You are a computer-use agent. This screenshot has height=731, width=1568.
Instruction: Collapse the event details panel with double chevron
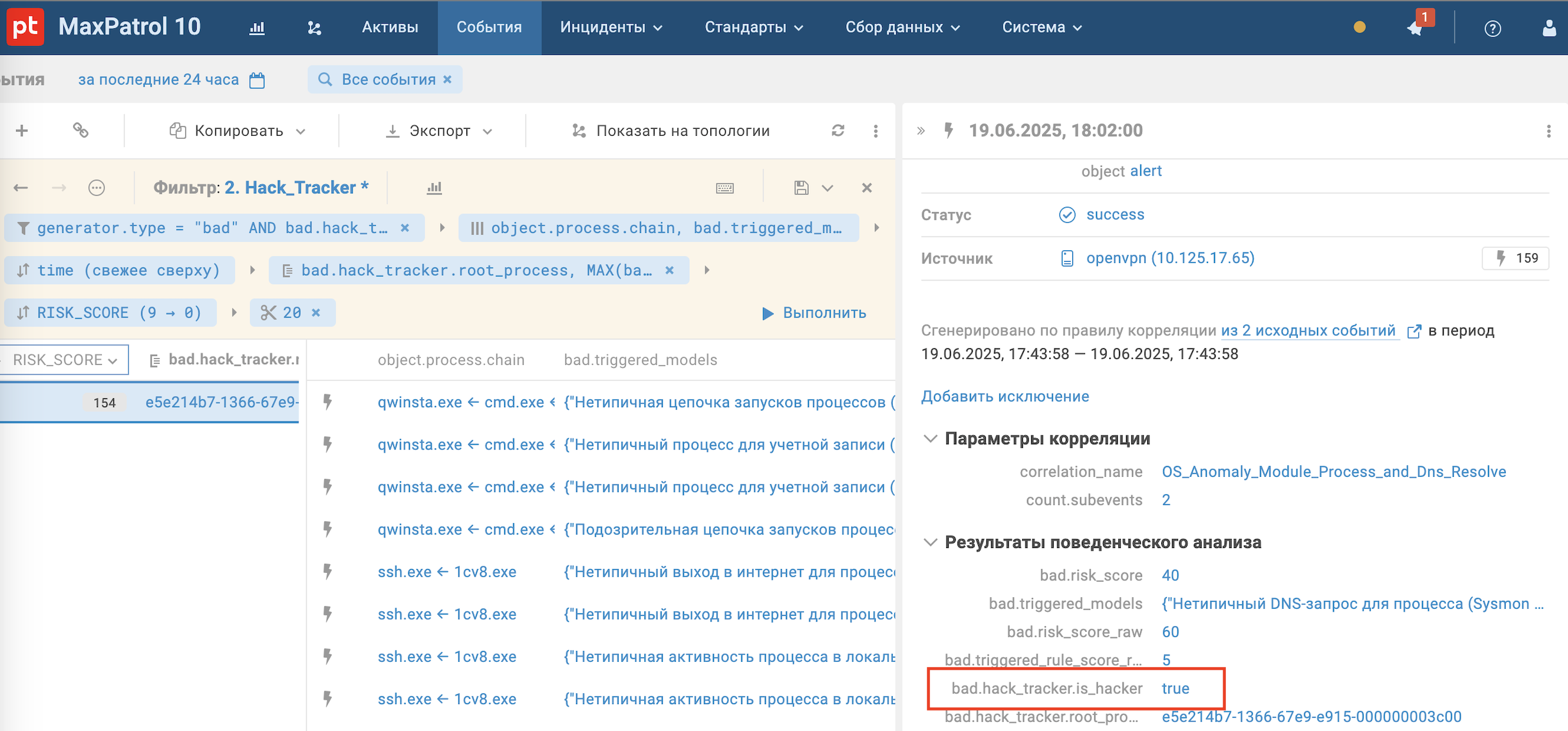click(x=921, y=131)
